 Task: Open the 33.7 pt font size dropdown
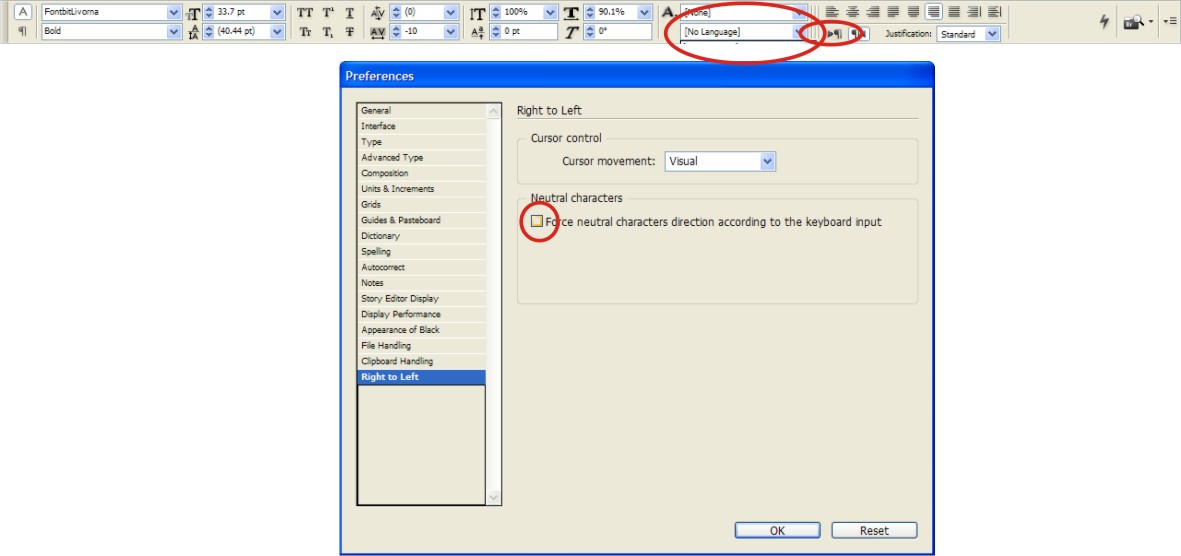point(278,13)
